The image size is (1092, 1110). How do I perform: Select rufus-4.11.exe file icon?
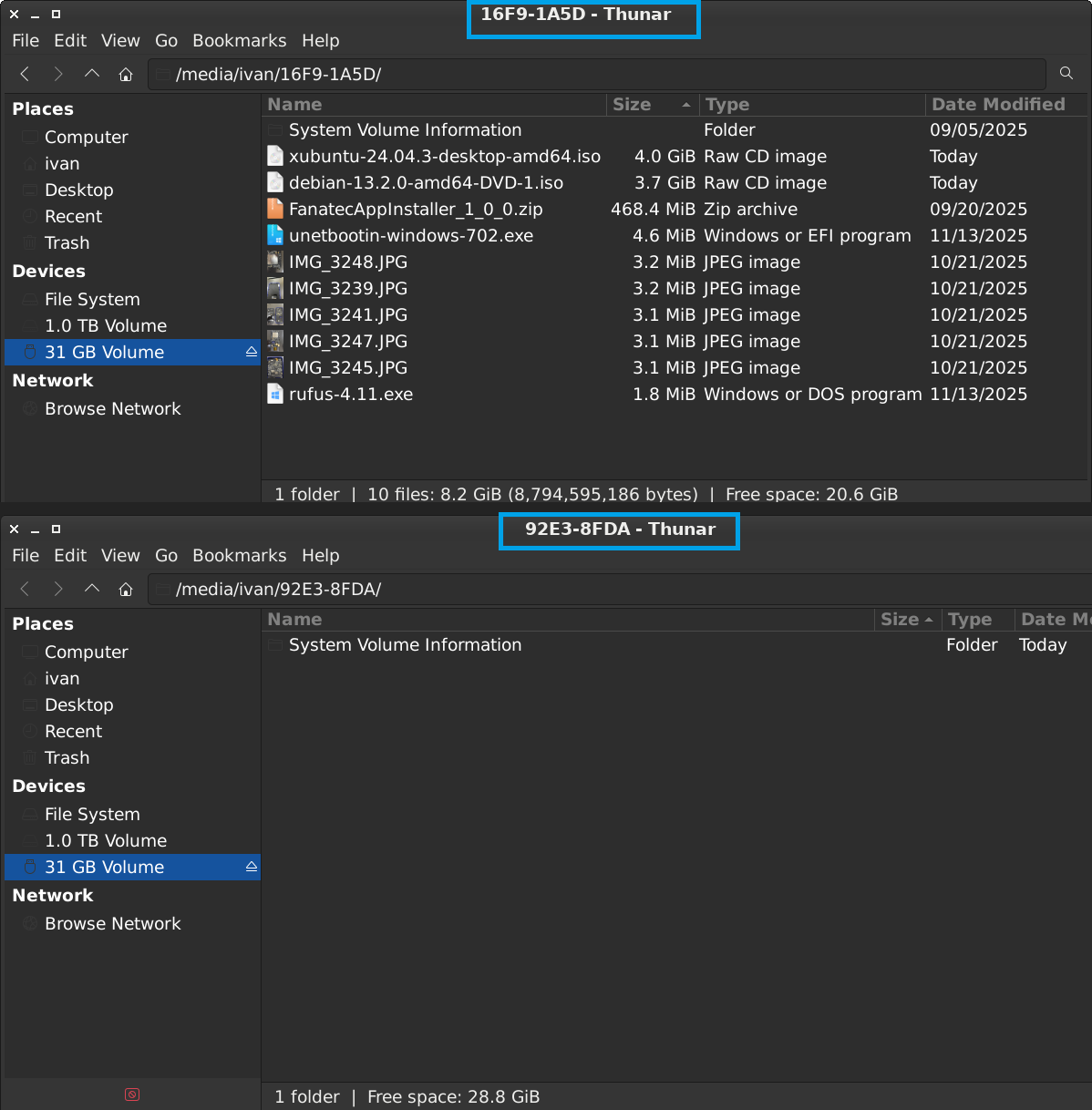click(x=275, y=394)
